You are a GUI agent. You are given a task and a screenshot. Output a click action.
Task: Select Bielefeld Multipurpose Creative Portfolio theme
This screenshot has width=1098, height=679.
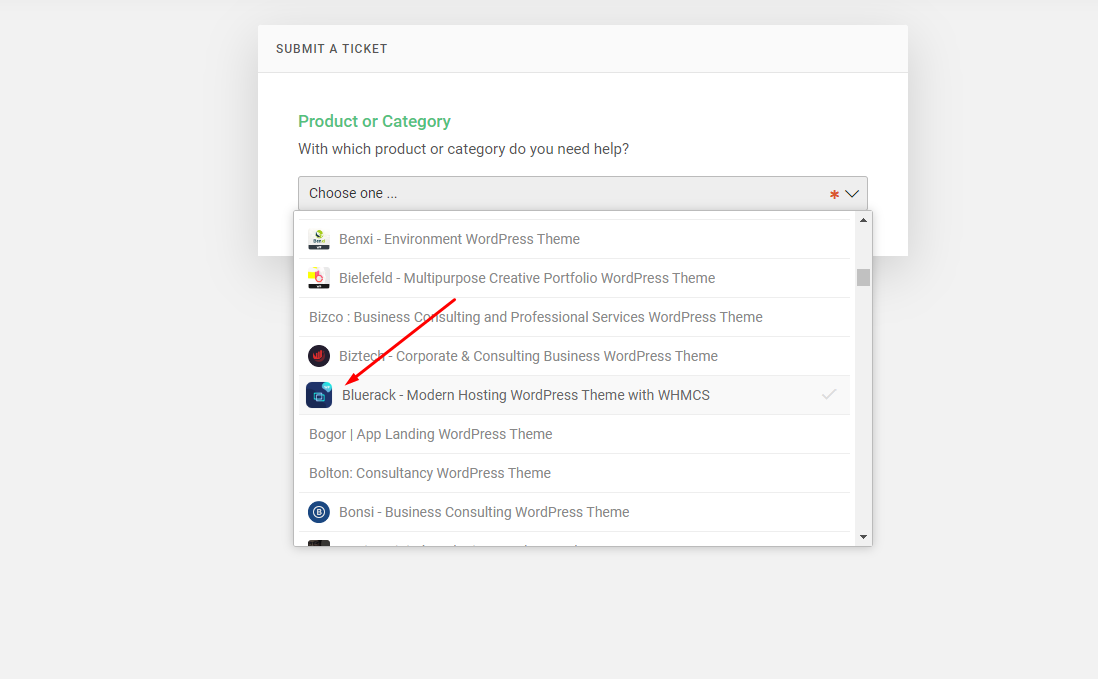[574, 278]
